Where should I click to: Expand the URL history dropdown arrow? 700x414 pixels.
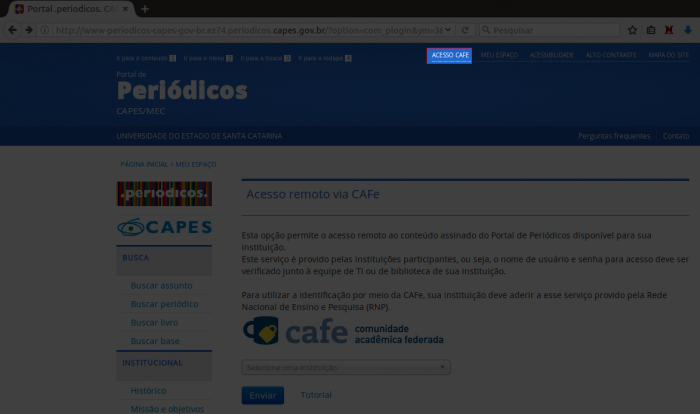pos(448,30)
